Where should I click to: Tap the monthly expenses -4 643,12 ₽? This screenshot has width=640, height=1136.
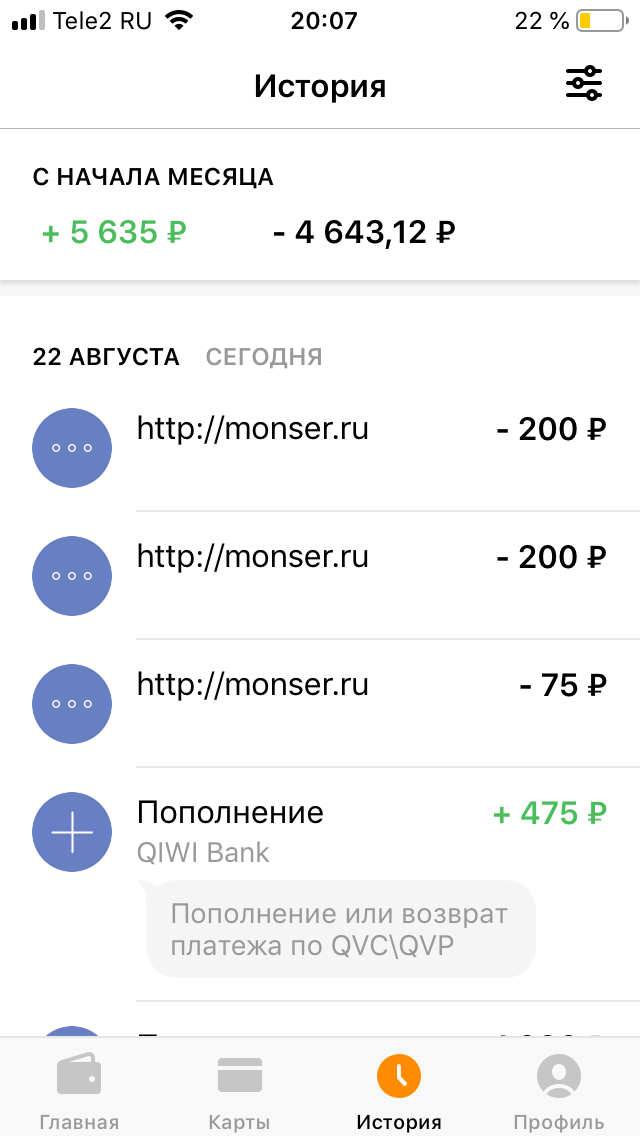pyautogui.click(x=364, y=233)
